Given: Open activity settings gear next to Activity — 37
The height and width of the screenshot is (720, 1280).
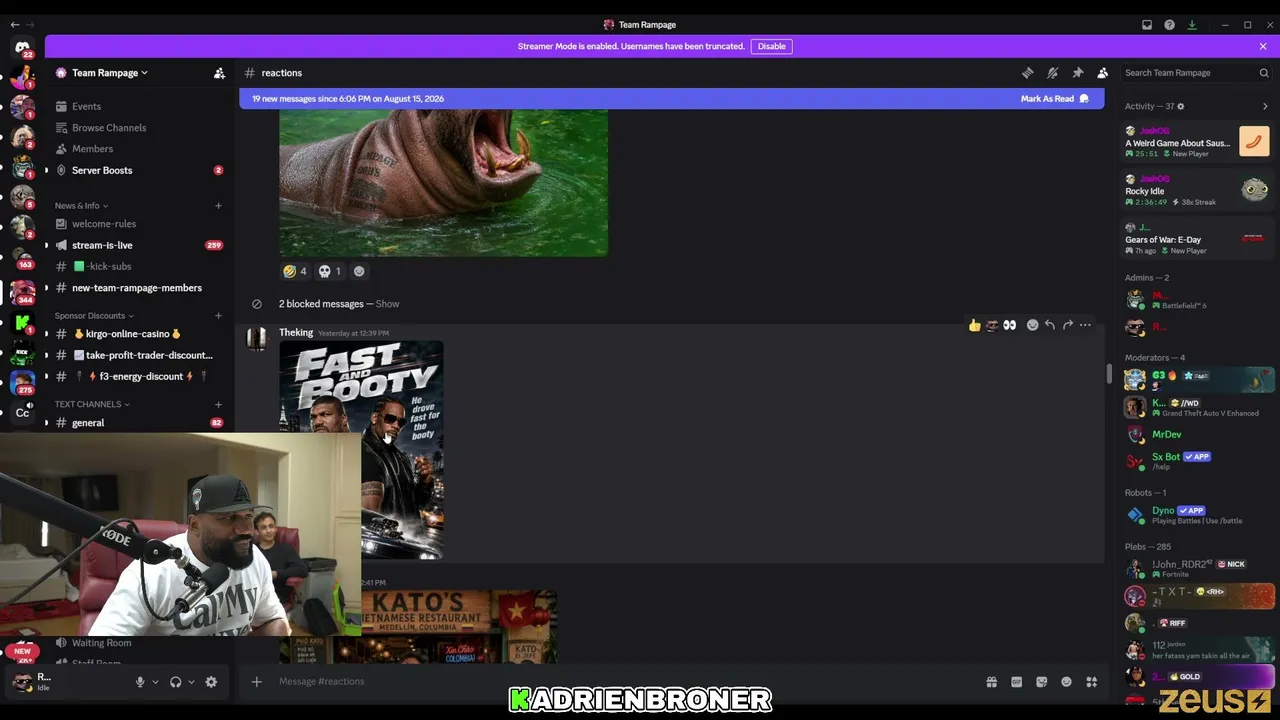Looking at the screenshot, I should point(1181,106).
